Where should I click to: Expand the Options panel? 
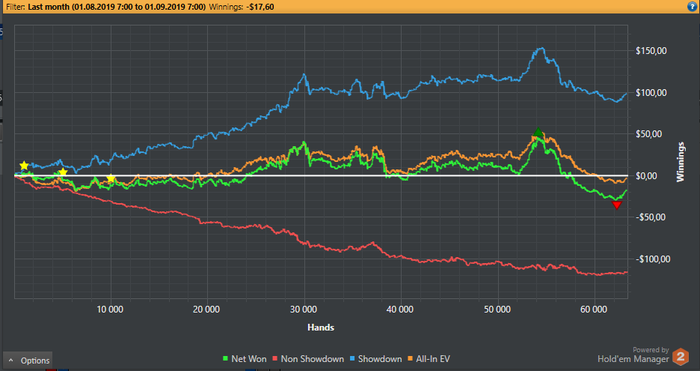(x=28, y=360)
